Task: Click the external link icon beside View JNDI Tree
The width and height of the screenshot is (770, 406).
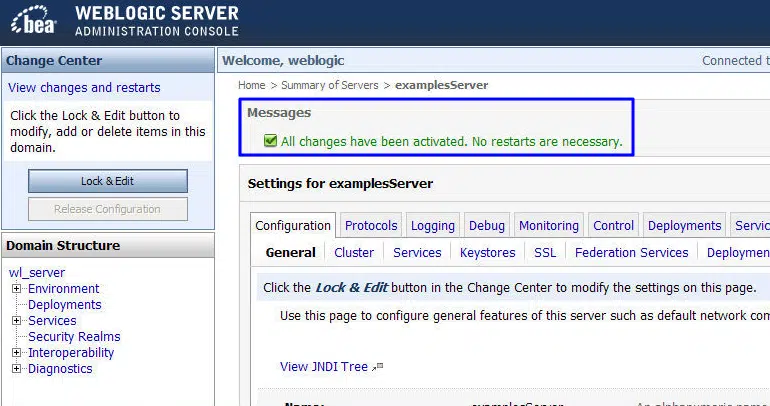Action: (x=378, y=367)
